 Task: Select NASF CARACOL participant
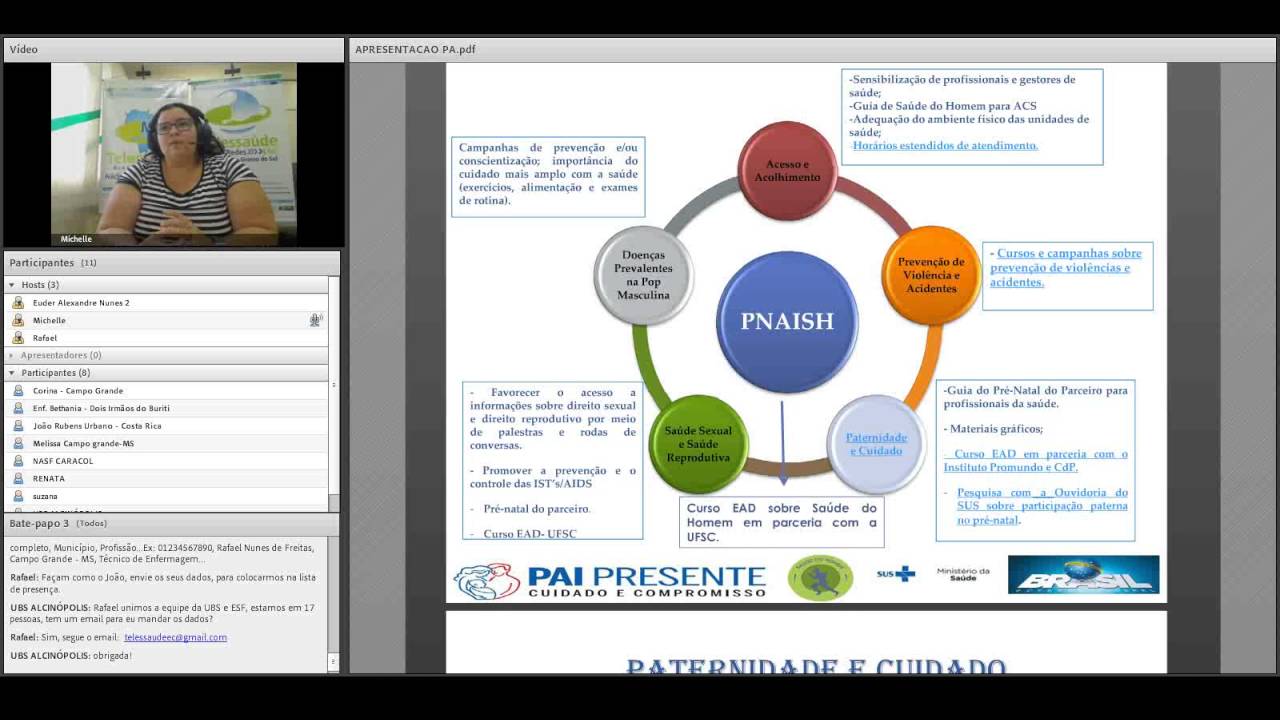click(166, 461)
